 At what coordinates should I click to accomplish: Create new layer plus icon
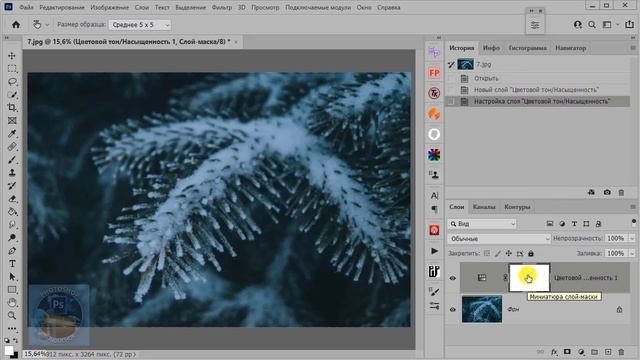[608, 352]
